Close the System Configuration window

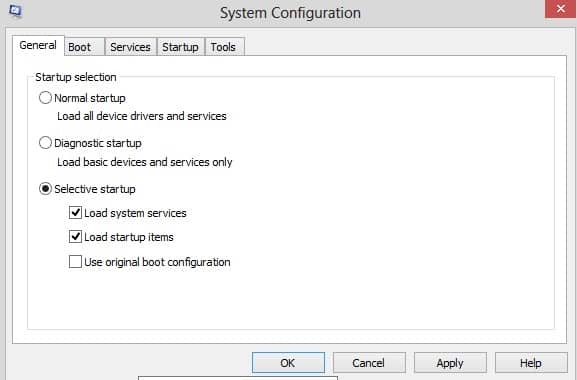click(x=560, y=8)
